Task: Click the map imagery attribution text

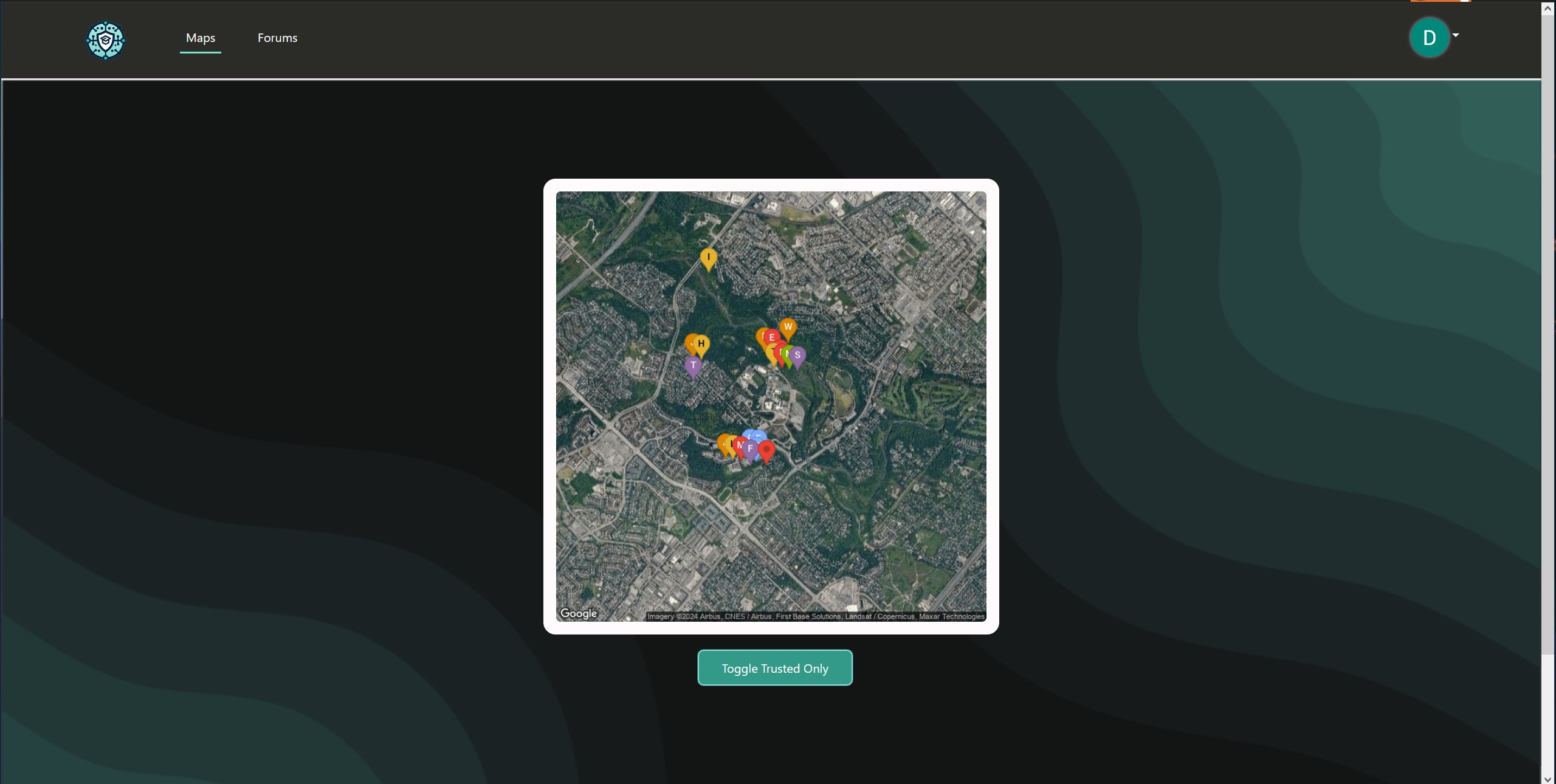Action: coord(815,616)
